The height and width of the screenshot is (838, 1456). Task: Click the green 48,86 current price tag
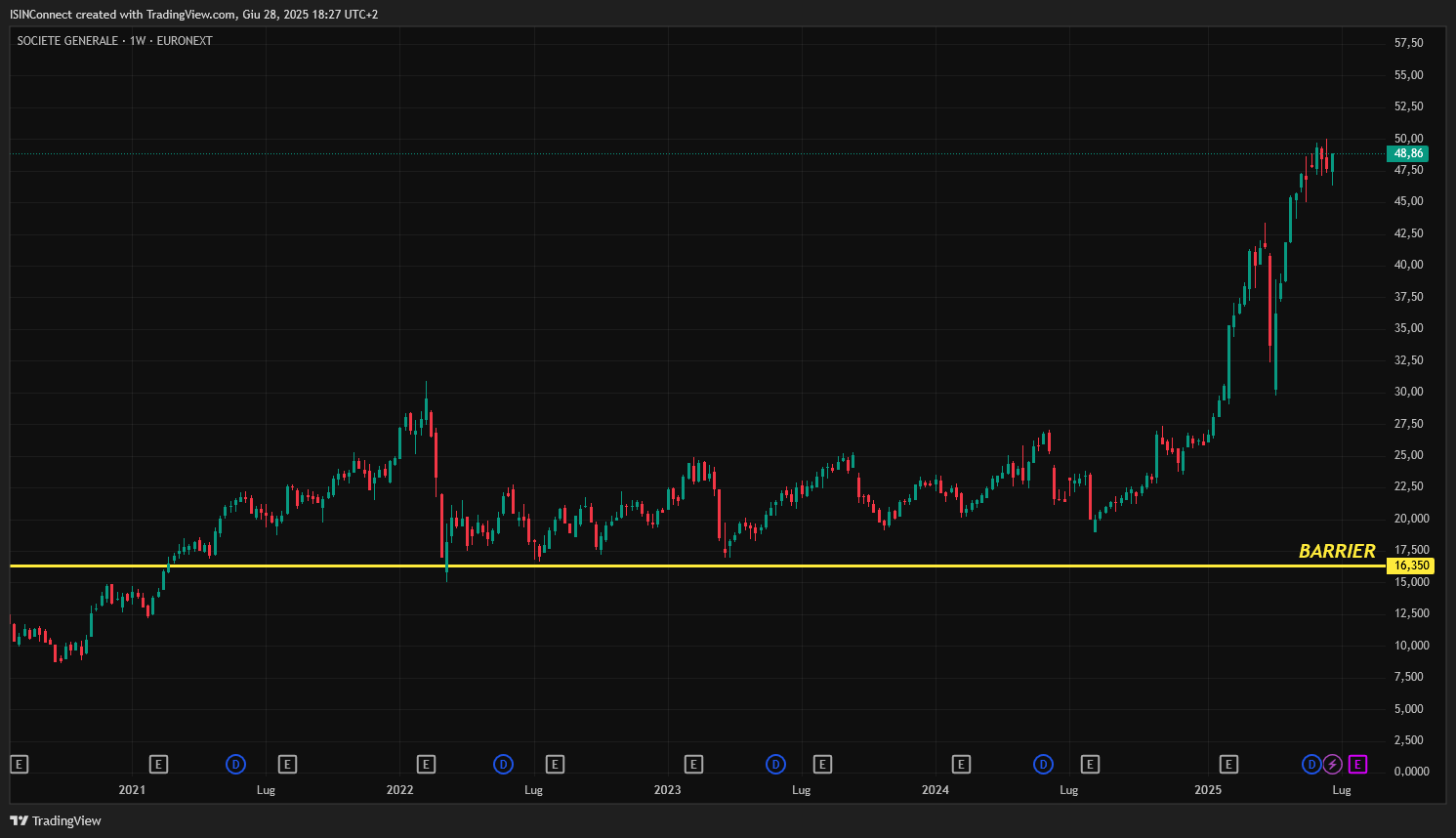[x=1408, y=153]
